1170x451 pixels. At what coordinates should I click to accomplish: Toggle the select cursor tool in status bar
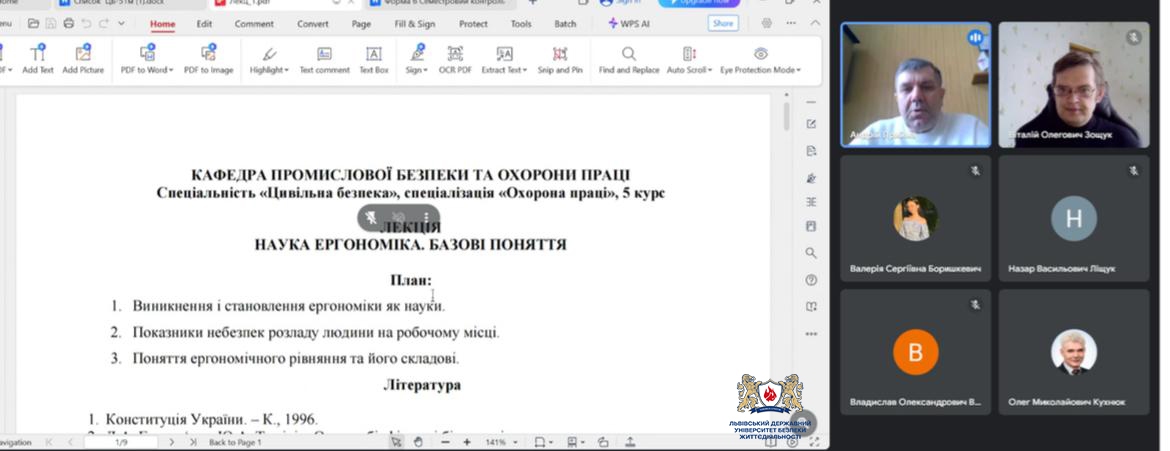coord(396,442)
